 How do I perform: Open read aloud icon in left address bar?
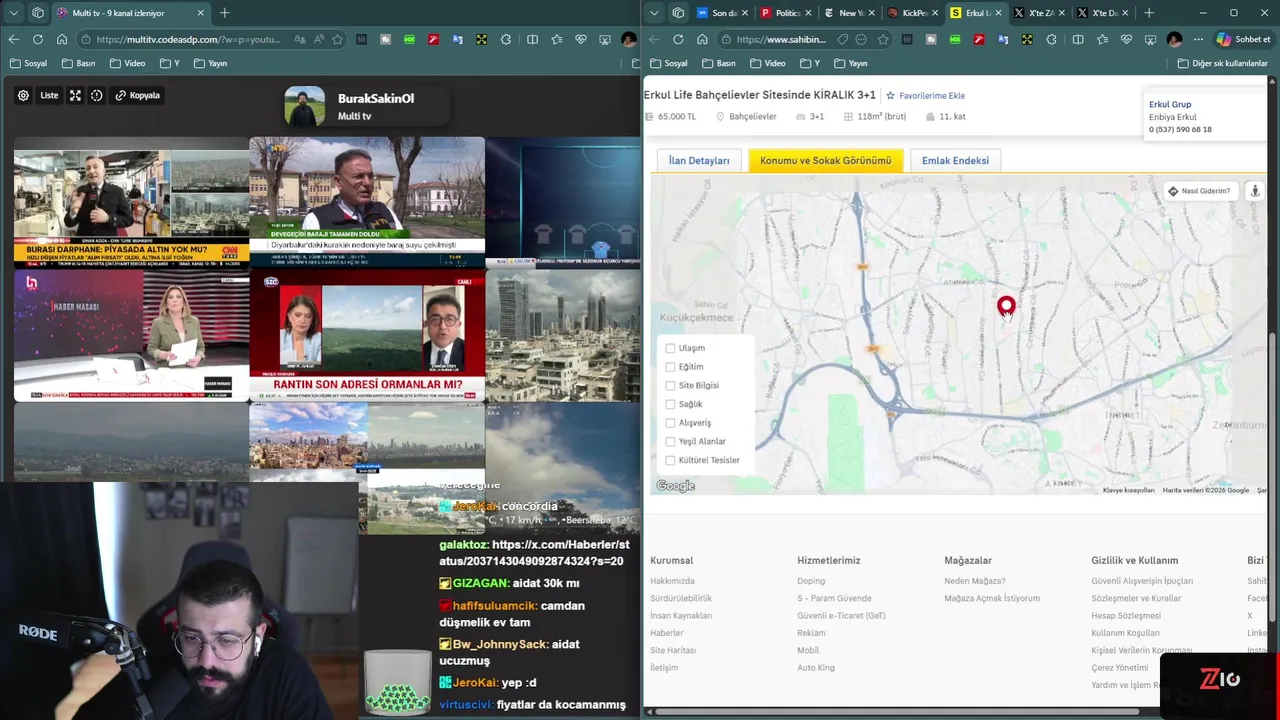pos(319,39)
